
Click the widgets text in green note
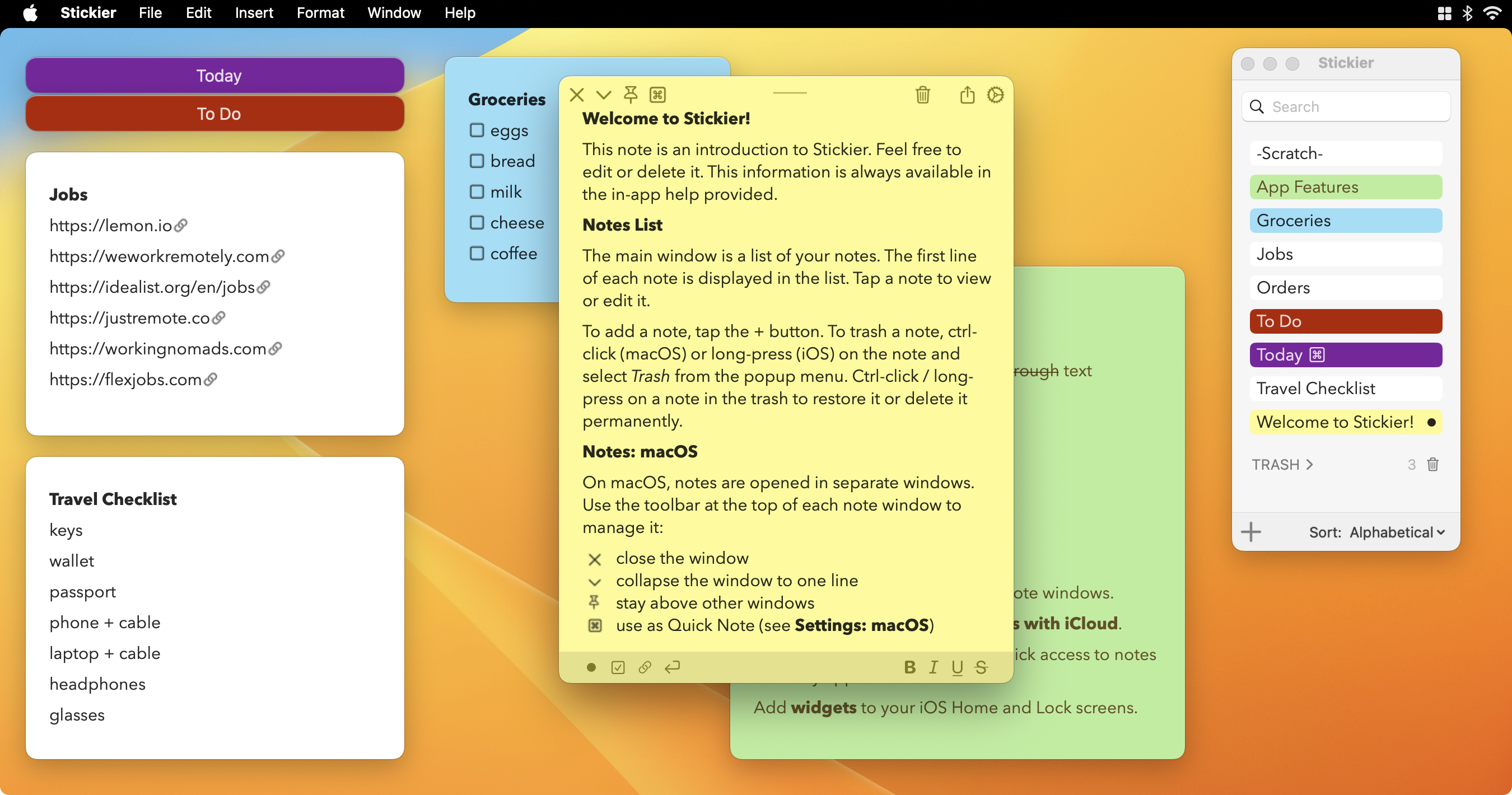tap(824, 707)
